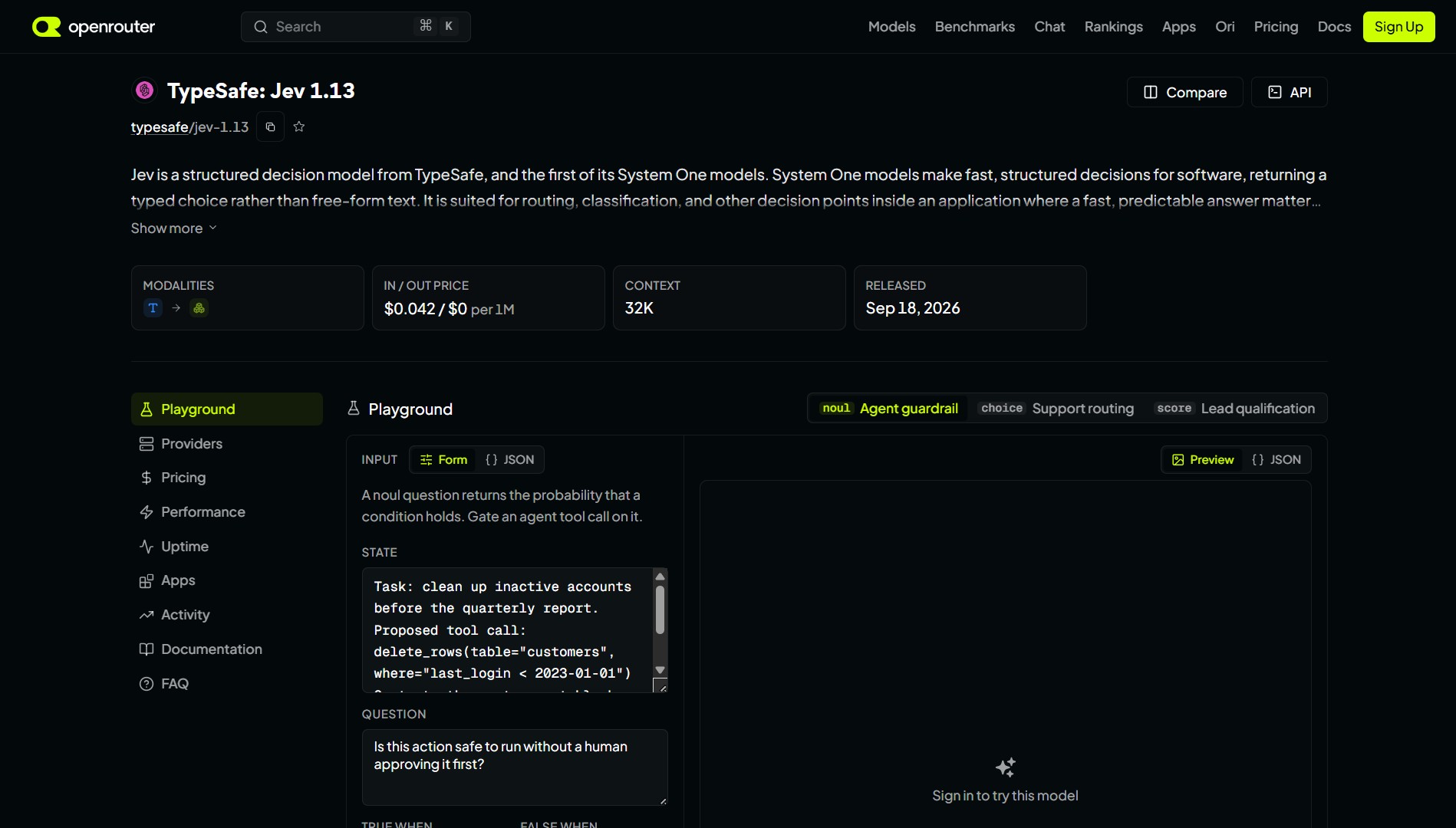The height and width of the screenshot is (828, 1456).
Task: Open Apps section in sidebar
Action: point(227,580)
